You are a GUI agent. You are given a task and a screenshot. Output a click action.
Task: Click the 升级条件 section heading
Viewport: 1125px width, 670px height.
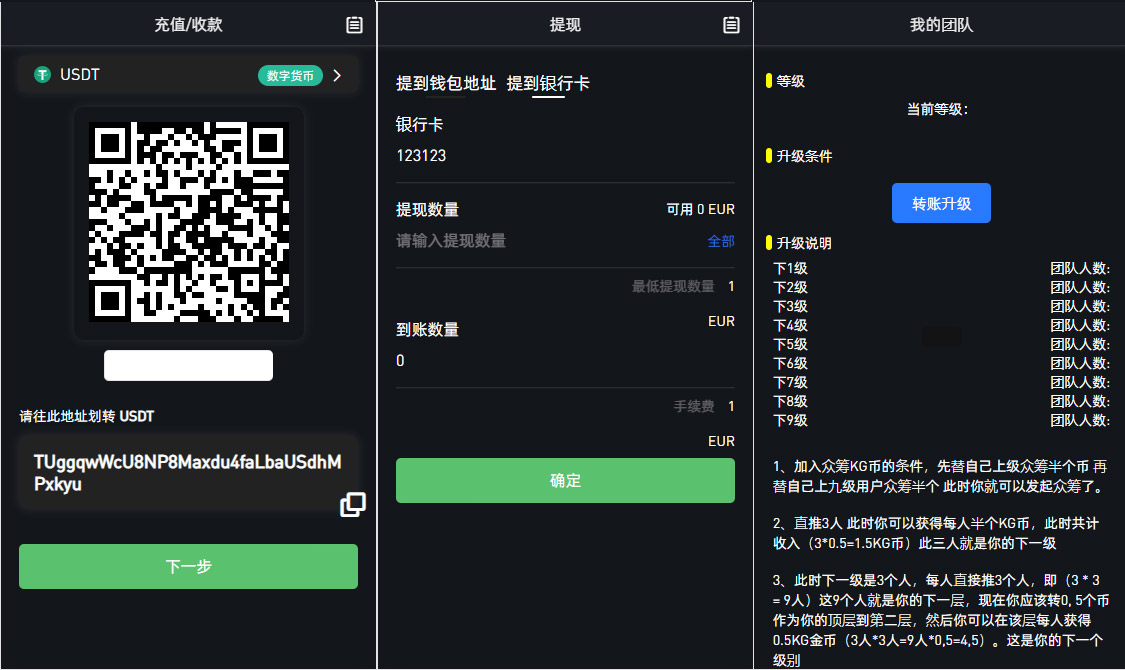[x=804, y=156]
